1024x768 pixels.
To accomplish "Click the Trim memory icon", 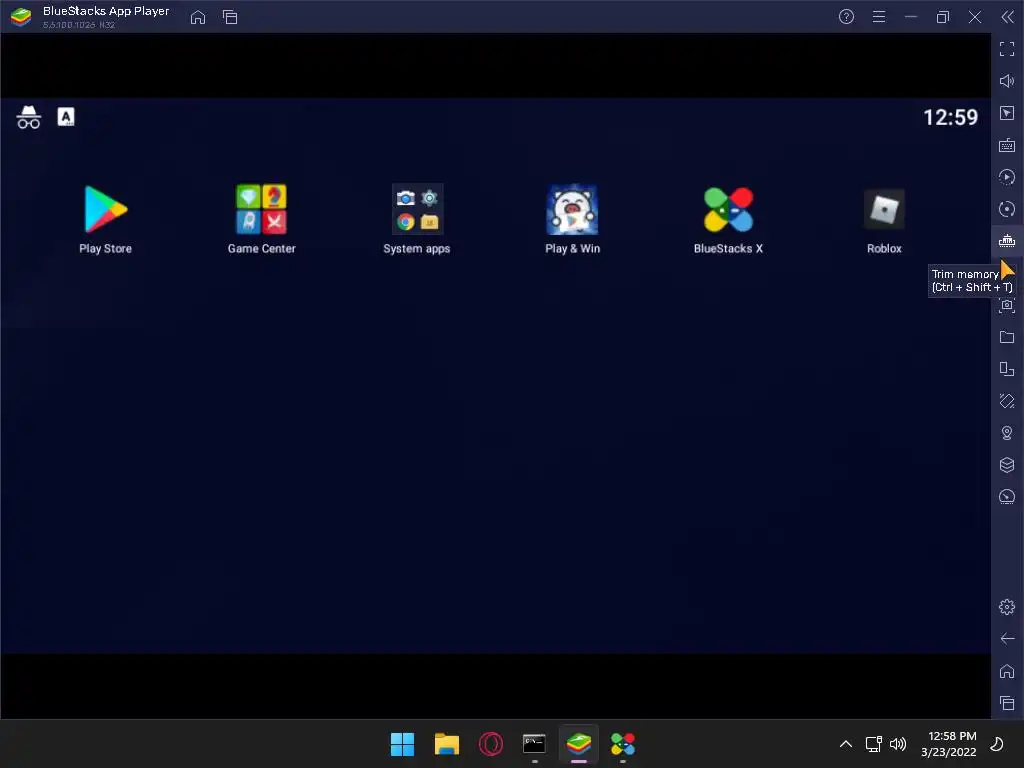I will pyautogui.click(x=1007, y=241).
